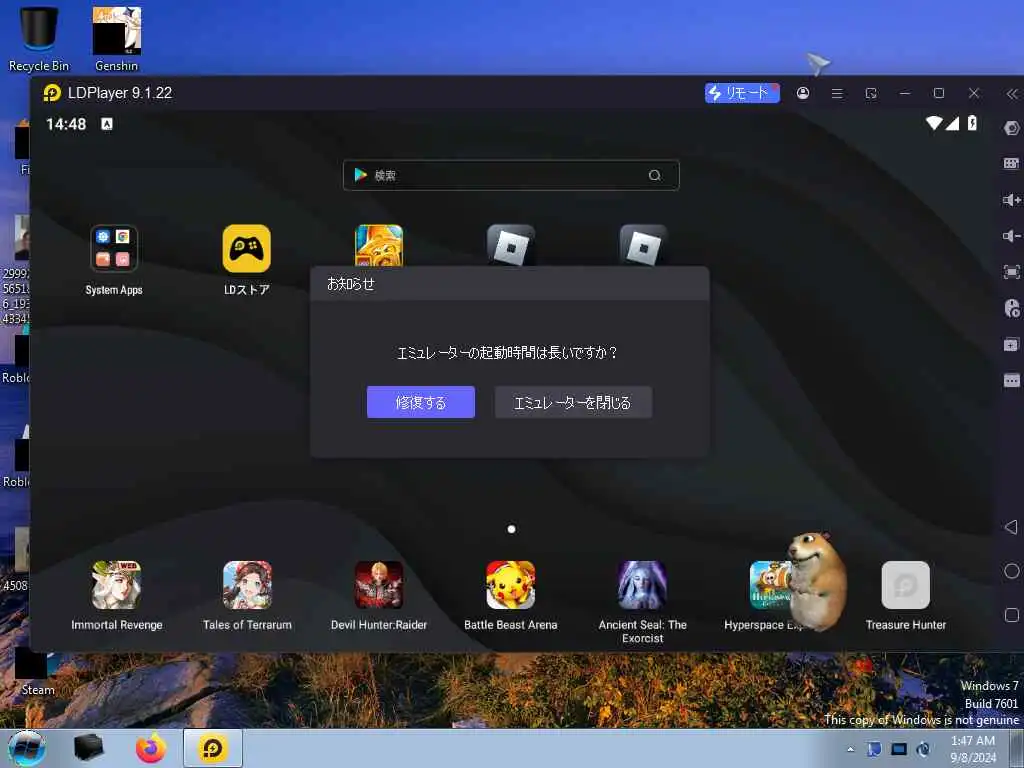Click the LDPlayer taskbar button
This screenshot has width=1024, height=768.
tap(213, 748)
